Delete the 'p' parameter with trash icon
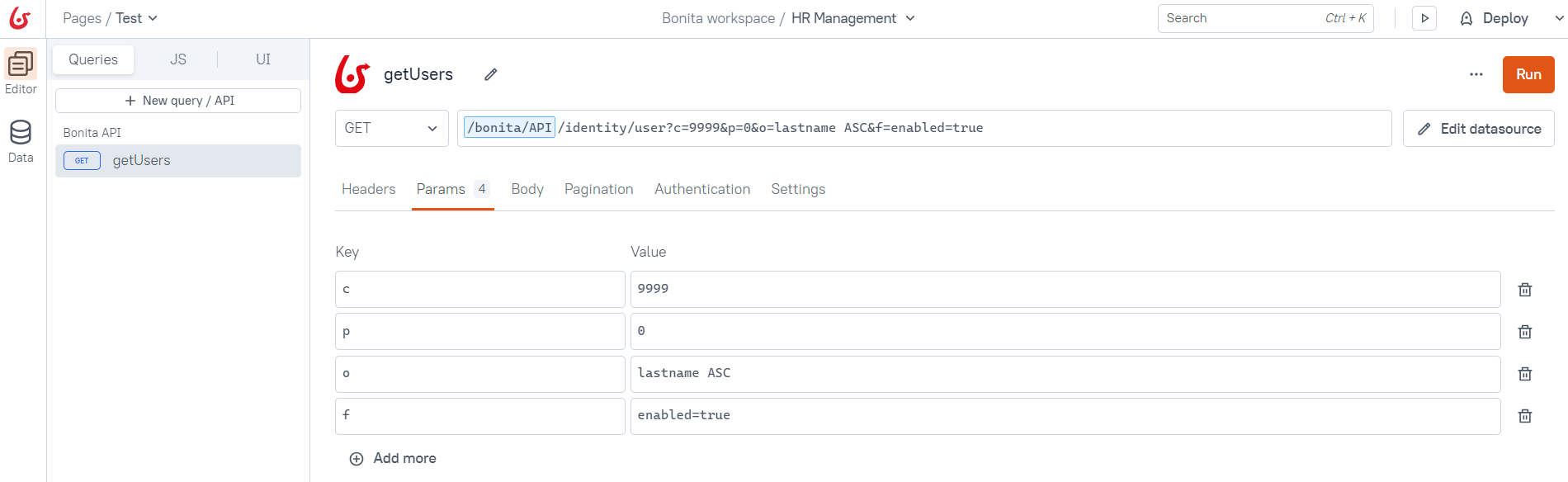This screenshot has height=482, width=1568. [x=1525, y=332]
